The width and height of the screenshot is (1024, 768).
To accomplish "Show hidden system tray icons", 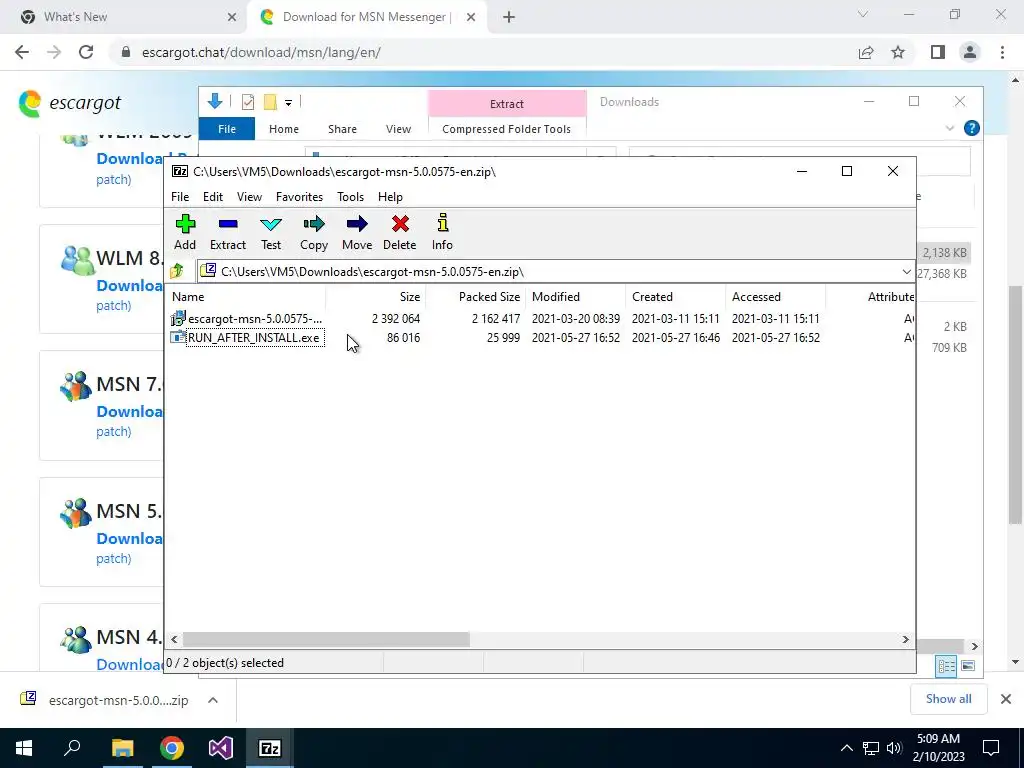I will pyautogui.click(x=846, y=748).
